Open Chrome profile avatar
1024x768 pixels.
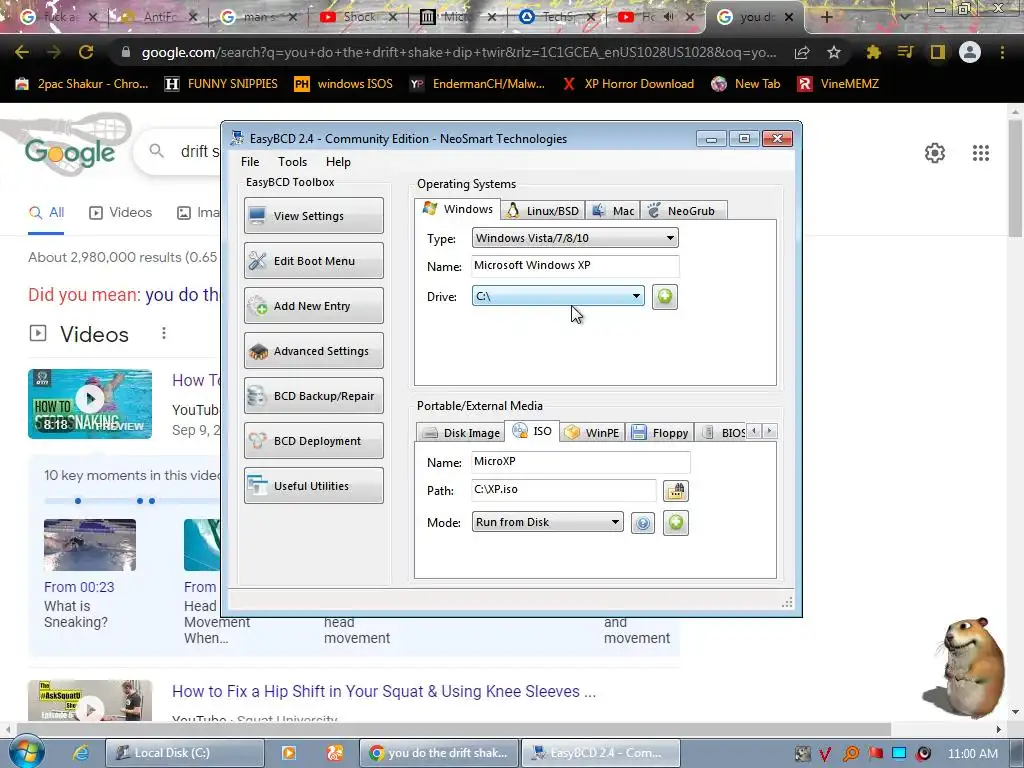970,52
